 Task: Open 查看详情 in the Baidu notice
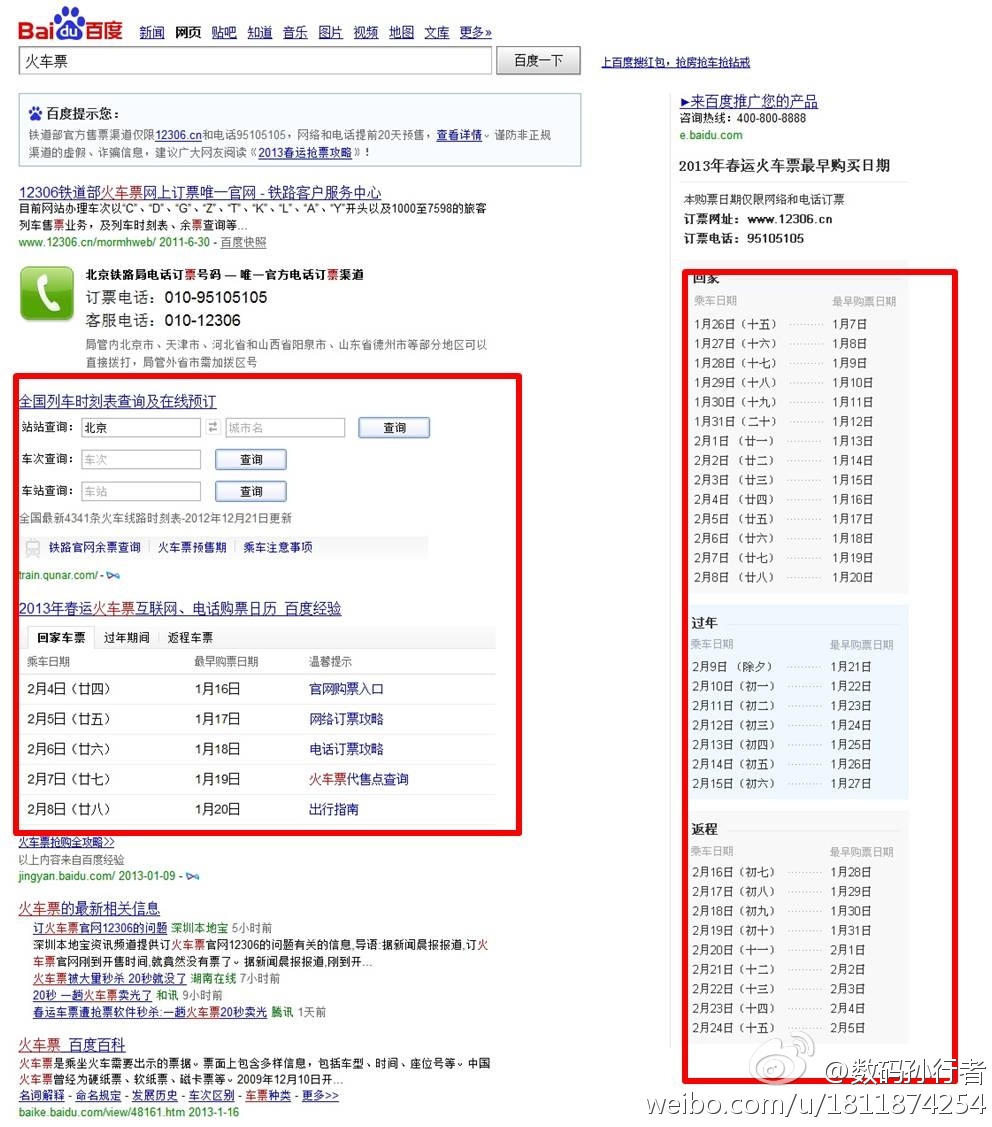click(459, 135)
